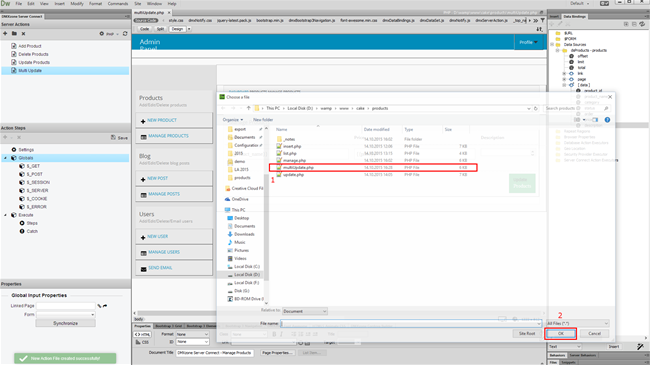The width and height of the screenshot is (650, 365).
Task: Select Catch under Execute
Action: [32, 231]
